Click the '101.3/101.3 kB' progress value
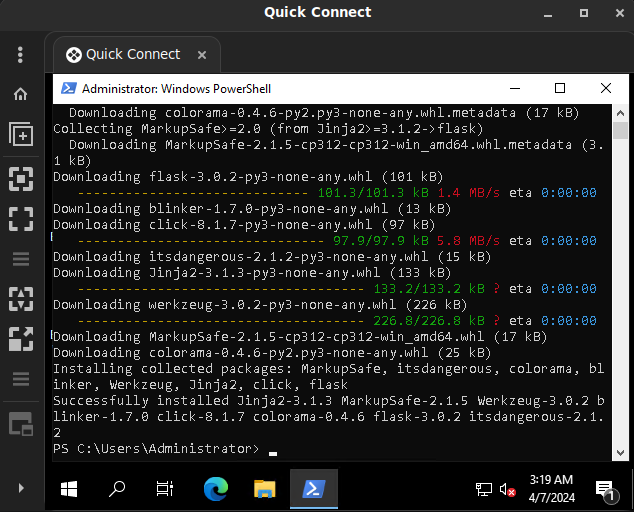This screenshot has height=512, width=634. coord(373,193)
